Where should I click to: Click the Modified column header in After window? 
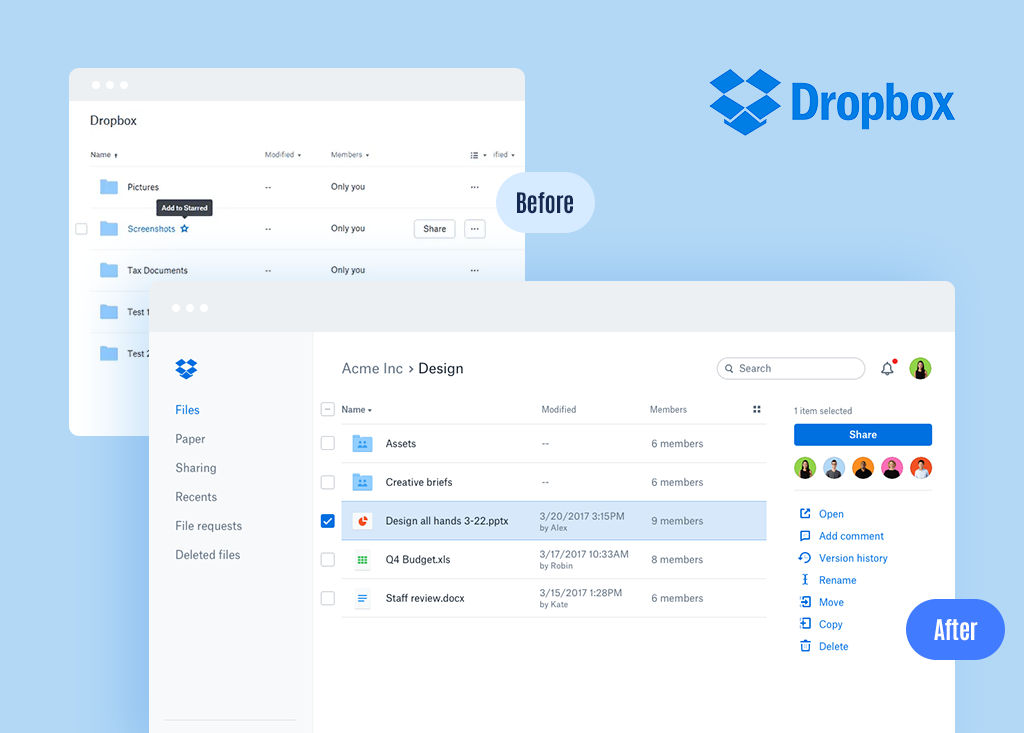[x=559, y=410]
